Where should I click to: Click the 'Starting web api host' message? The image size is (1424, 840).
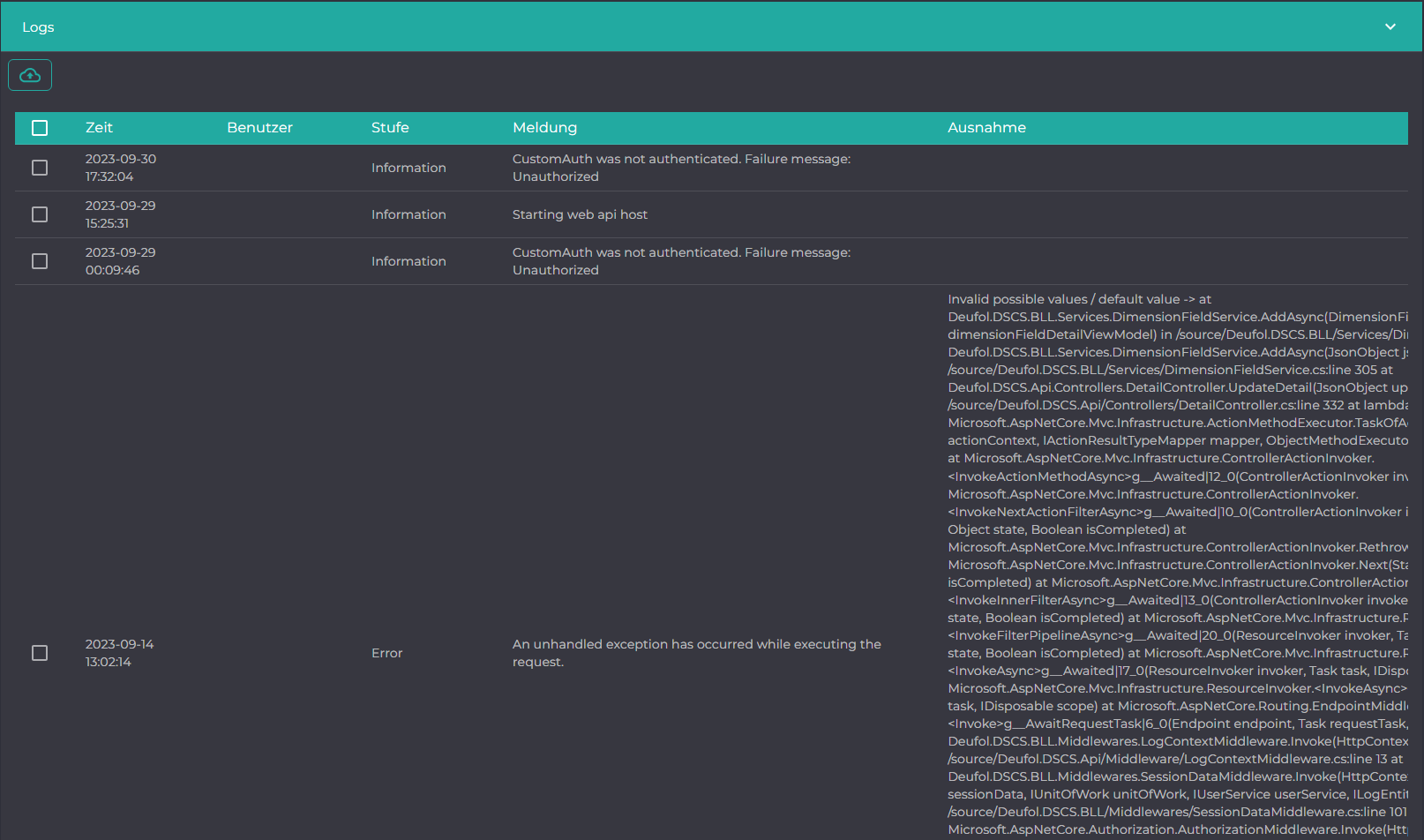[x=580, y=214]
